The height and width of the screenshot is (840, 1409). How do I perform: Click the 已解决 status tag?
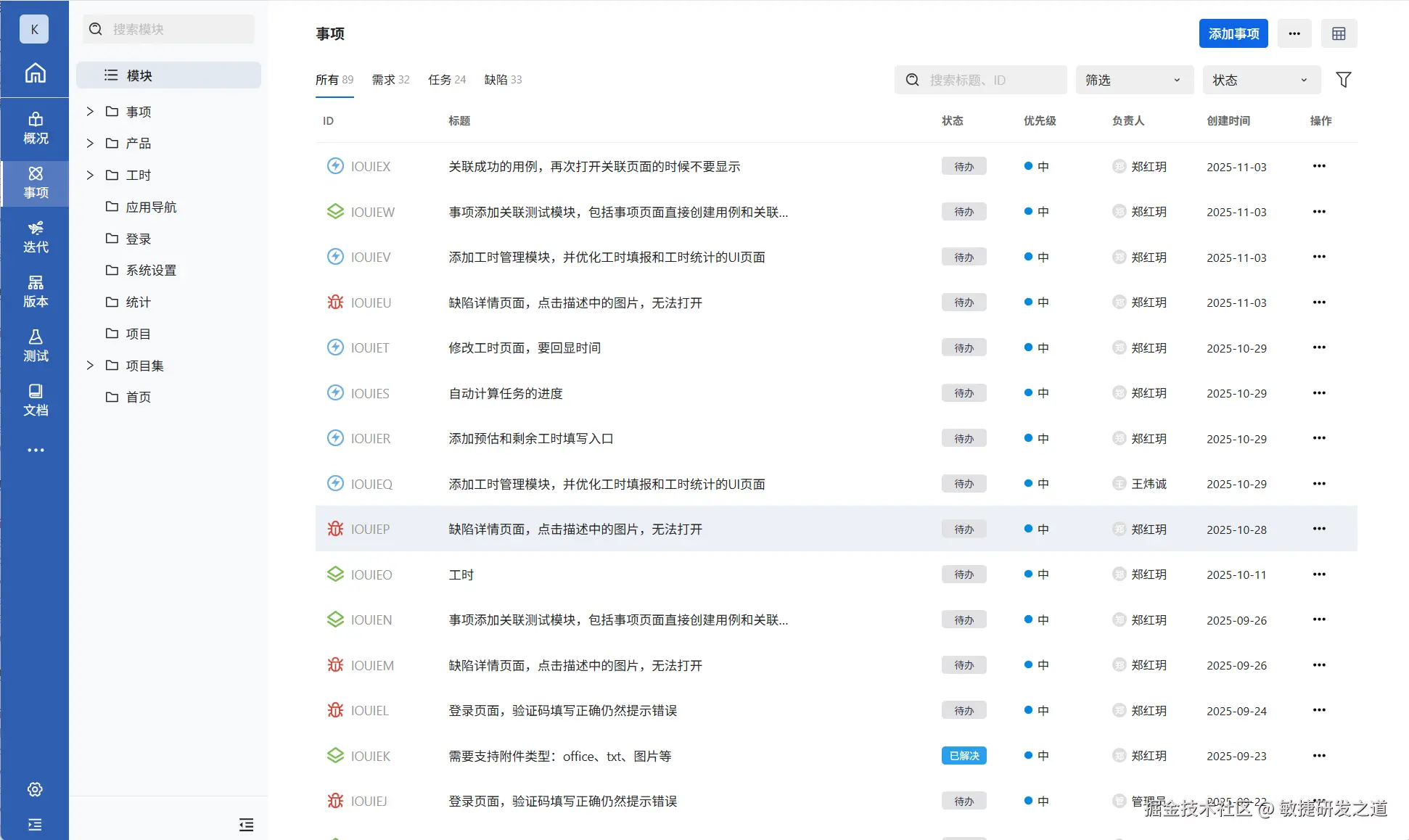tap(964, 756)
